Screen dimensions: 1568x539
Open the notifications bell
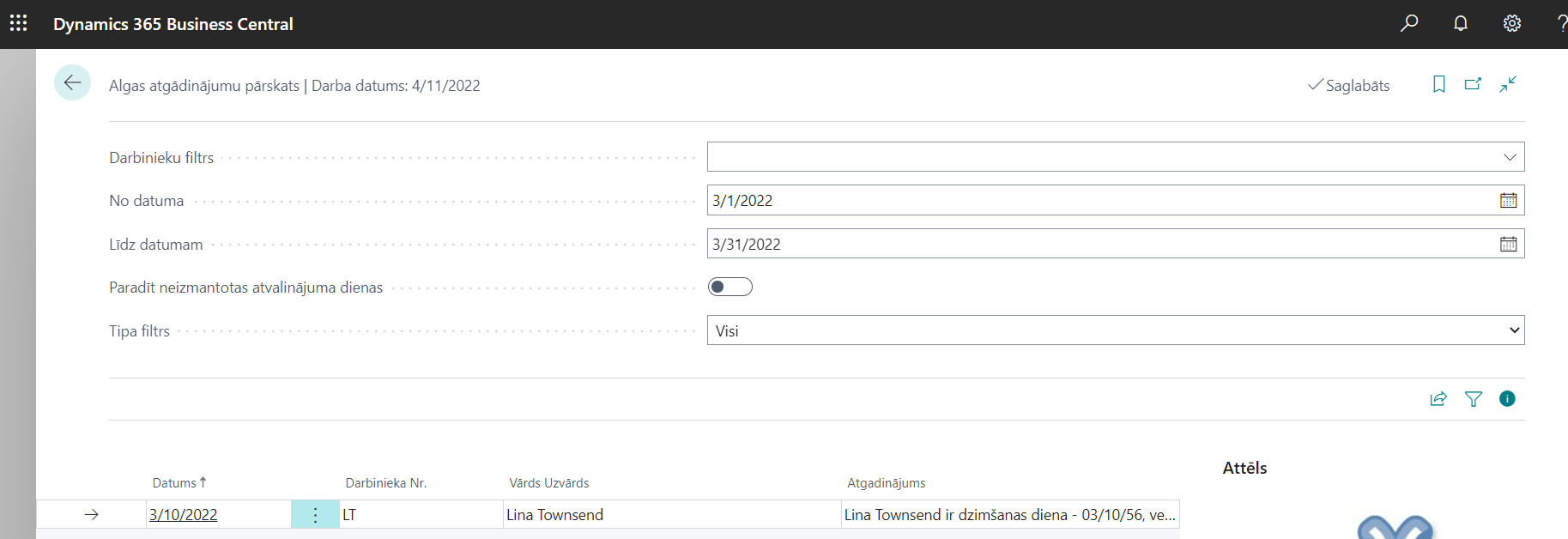[1461, 23]
